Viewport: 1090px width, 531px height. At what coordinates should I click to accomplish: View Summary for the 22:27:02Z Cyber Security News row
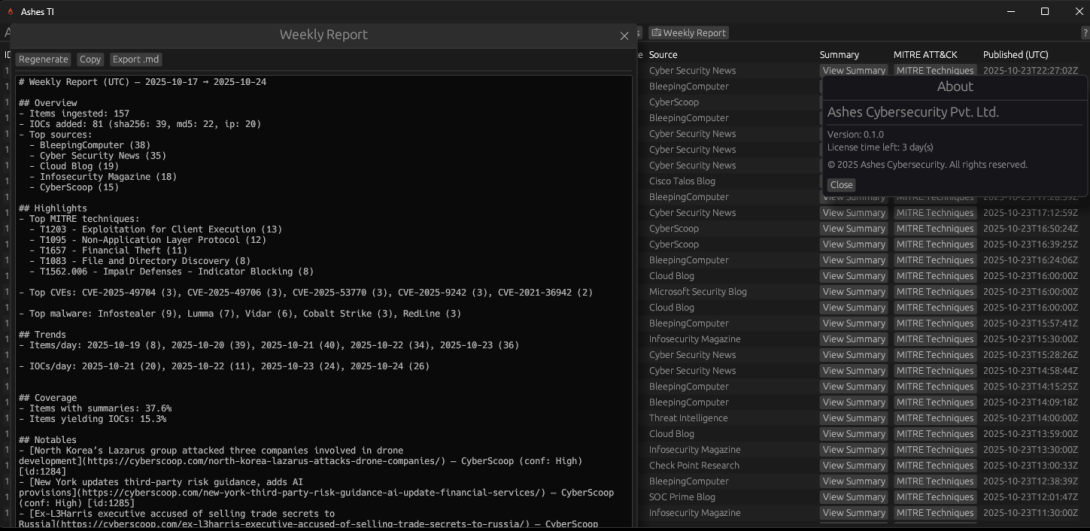853,71
